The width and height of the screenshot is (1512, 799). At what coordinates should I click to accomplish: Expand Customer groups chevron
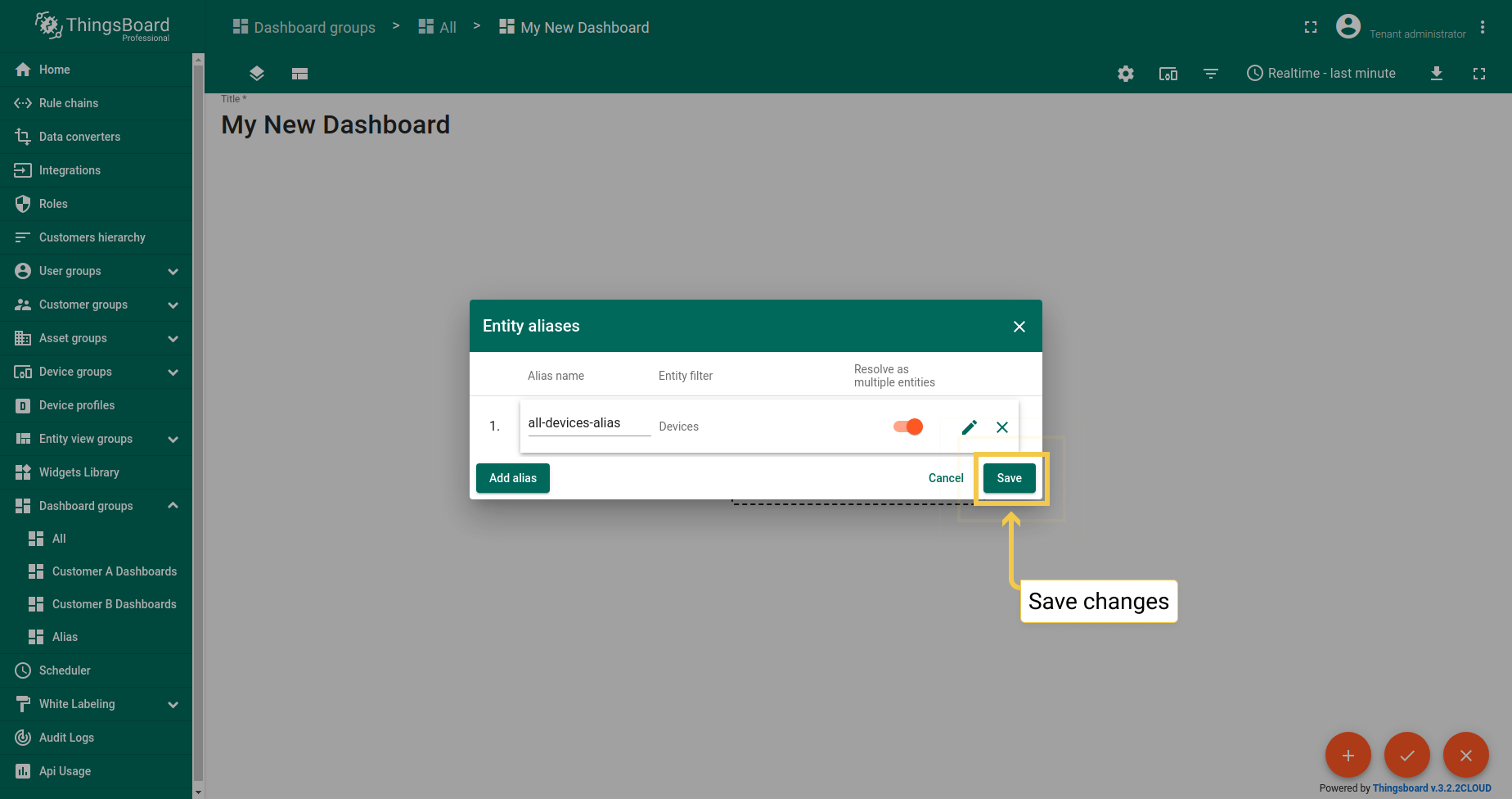(173, 305)
